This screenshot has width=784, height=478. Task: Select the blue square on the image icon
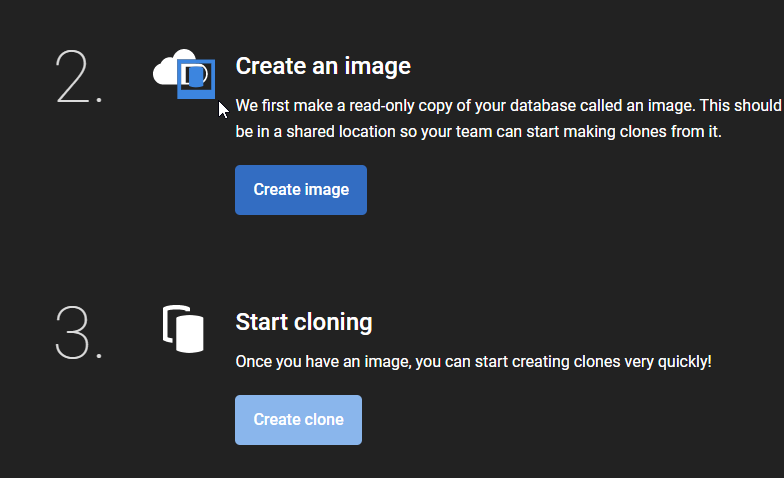click(x=197, y=78)
